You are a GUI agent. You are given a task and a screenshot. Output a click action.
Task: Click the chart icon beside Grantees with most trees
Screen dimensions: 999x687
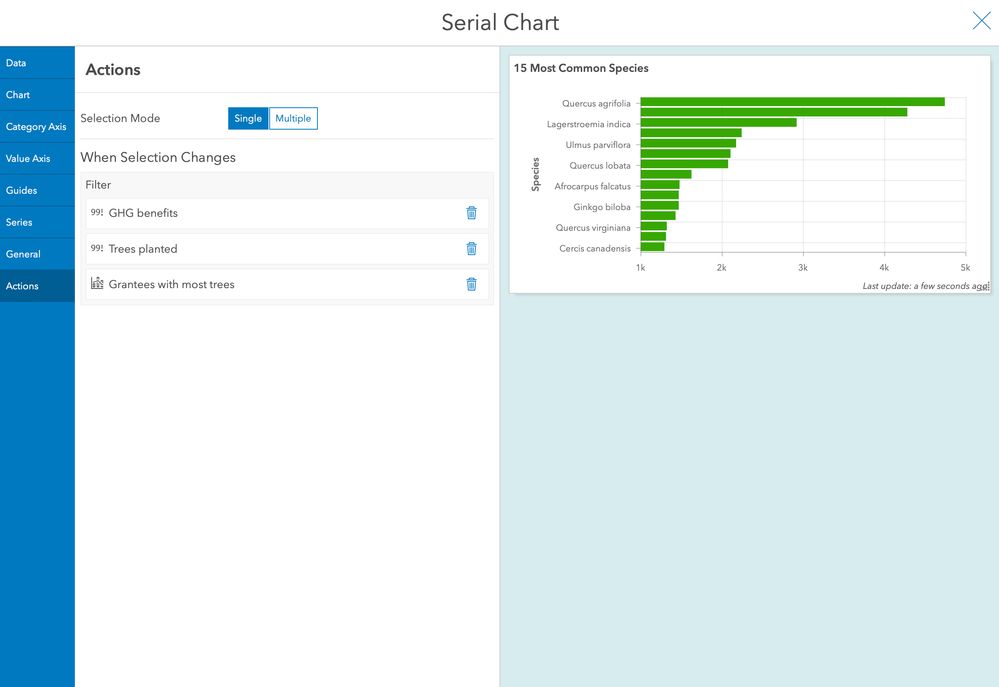click(x=97, y=283)
